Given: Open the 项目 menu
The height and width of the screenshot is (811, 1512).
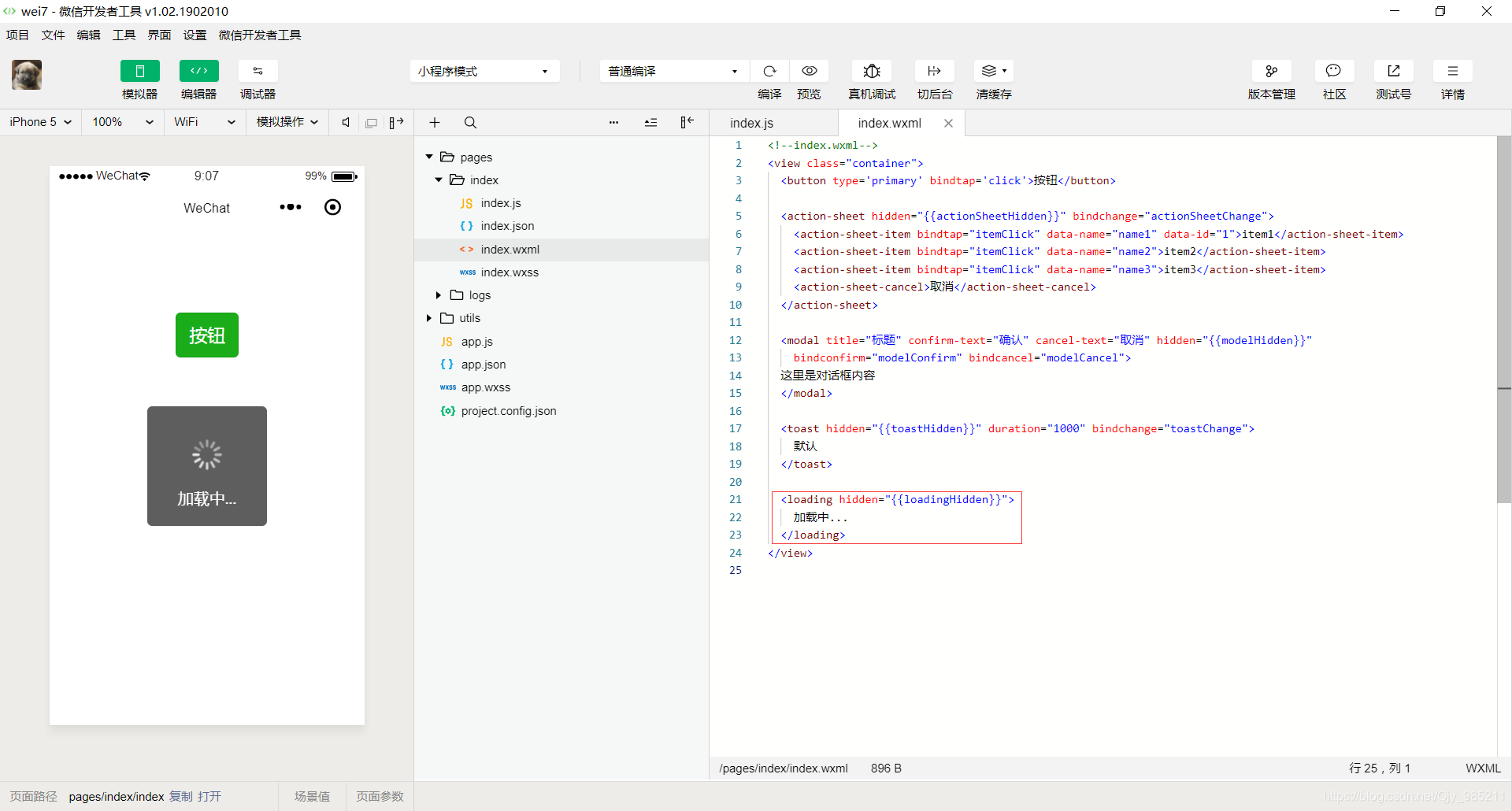Looking at the screenshot, I should 17,35.
